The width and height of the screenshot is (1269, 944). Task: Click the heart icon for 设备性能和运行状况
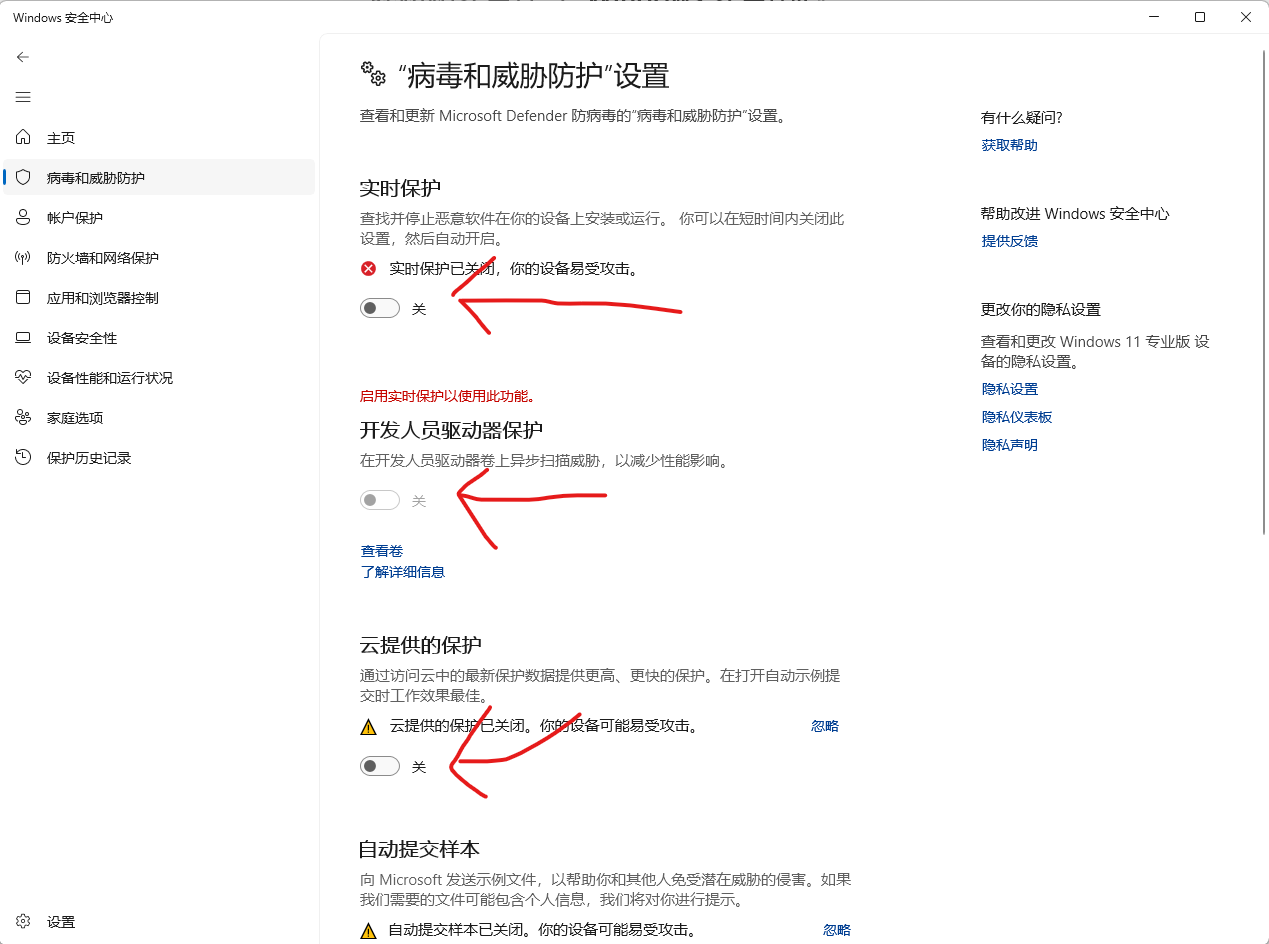[x=23, y=378]
